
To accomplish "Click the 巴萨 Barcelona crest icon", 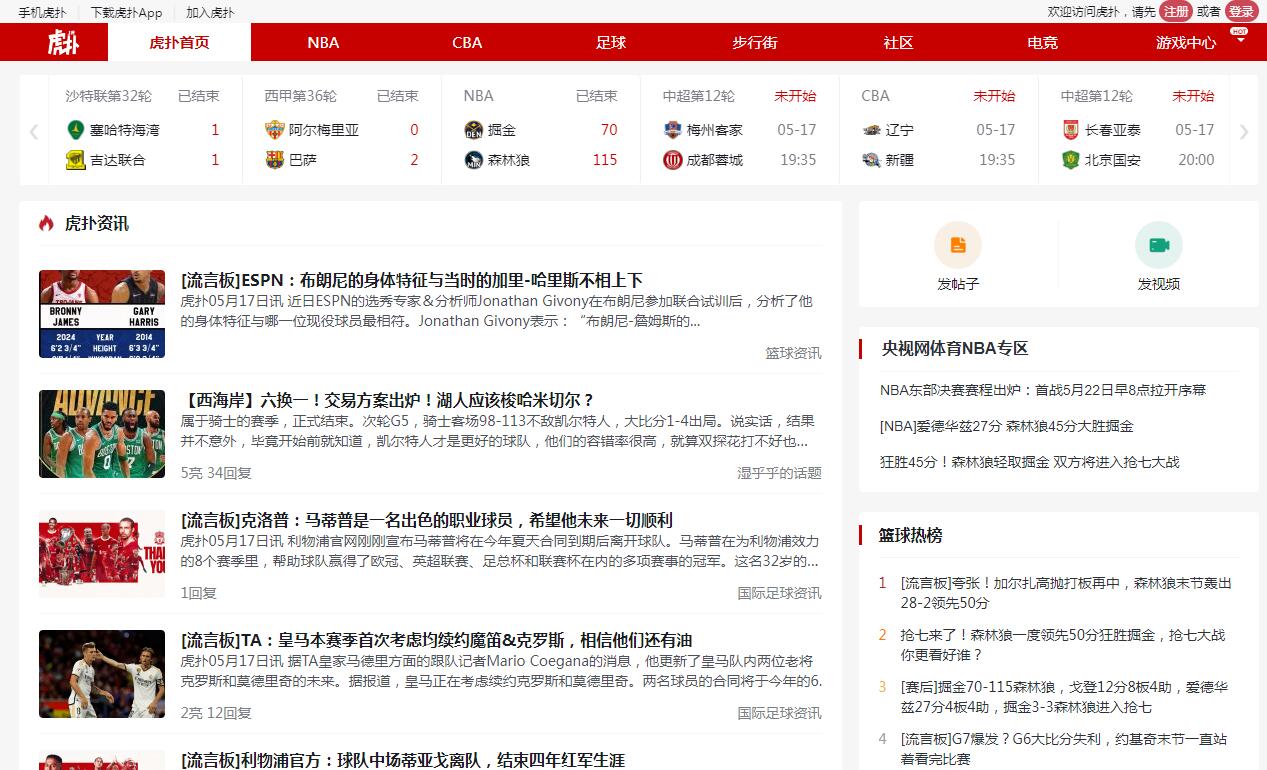I will tap(275, 160).
